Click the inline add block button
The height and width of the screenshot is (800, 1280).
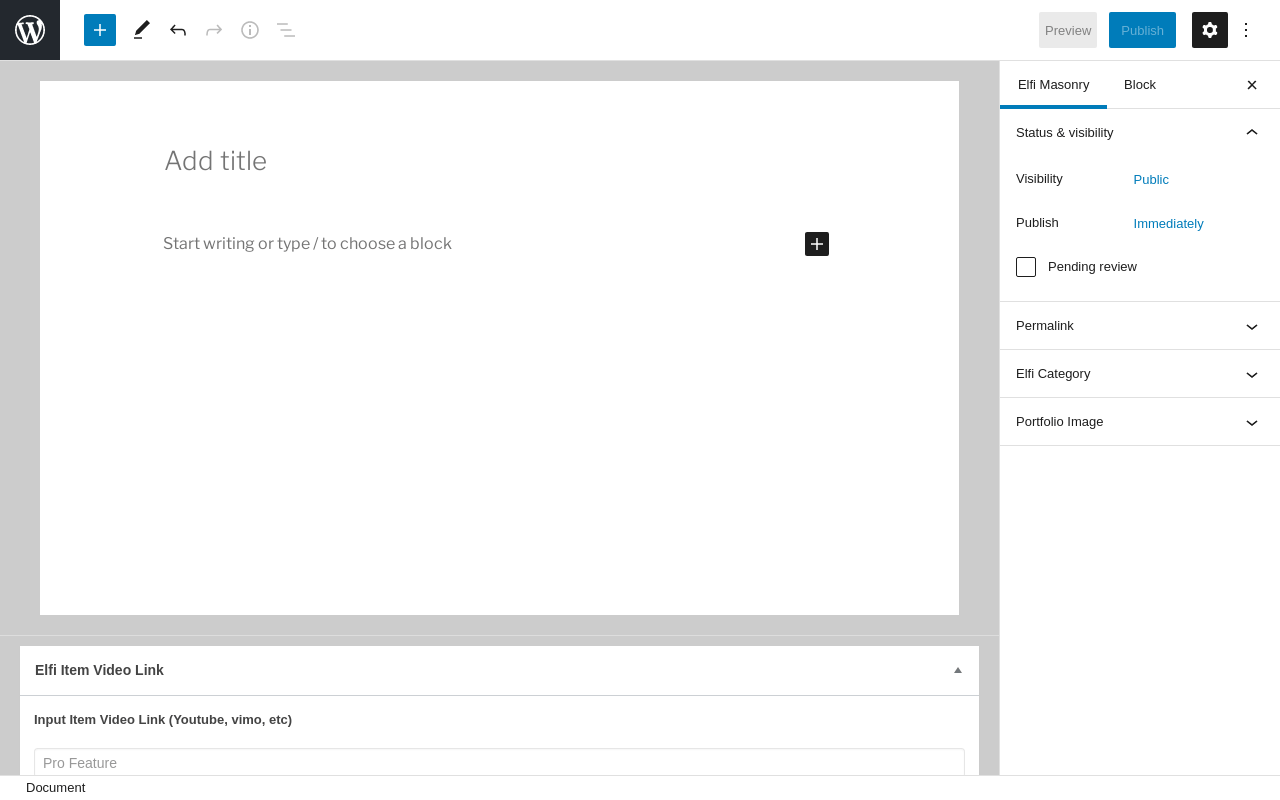(x=817, y=244)
